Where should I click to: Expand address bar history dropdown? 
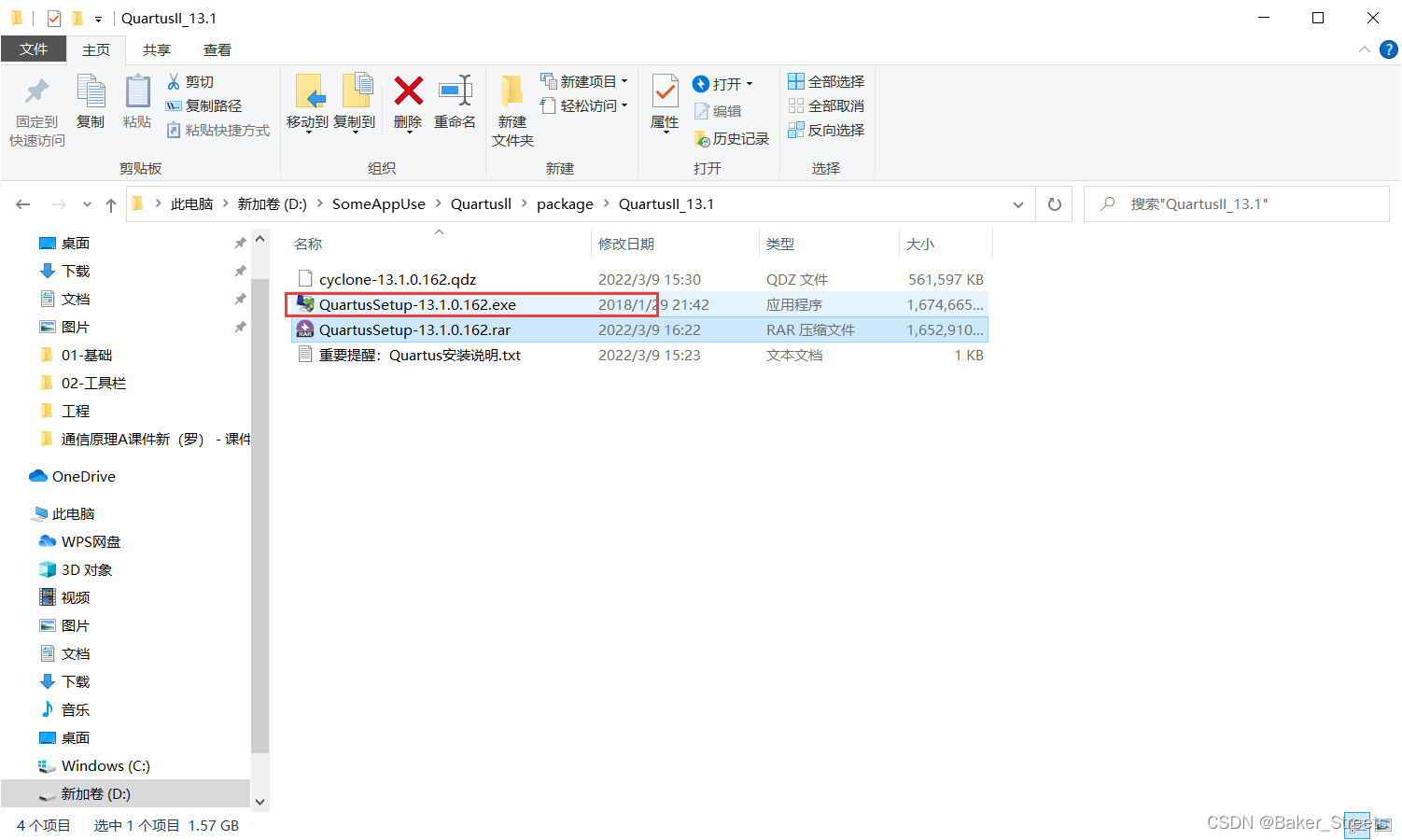click(1018, 204)
